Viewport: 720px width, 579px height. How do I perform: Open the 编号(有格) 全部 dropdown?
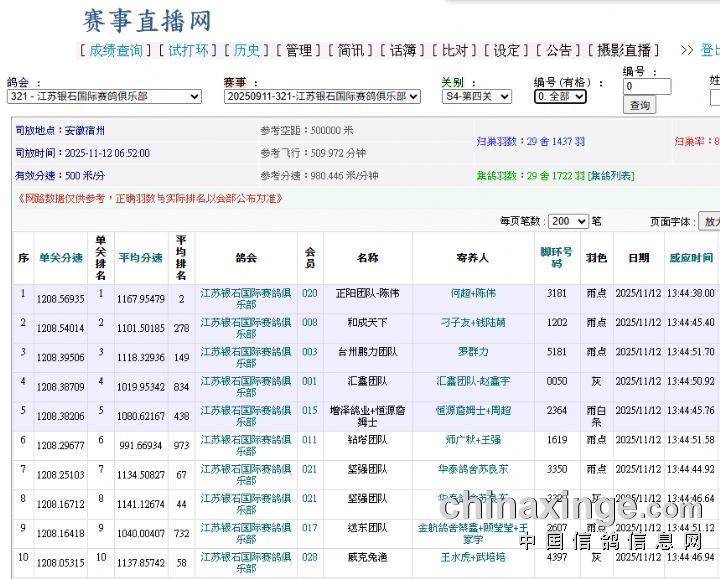[560, 97]
